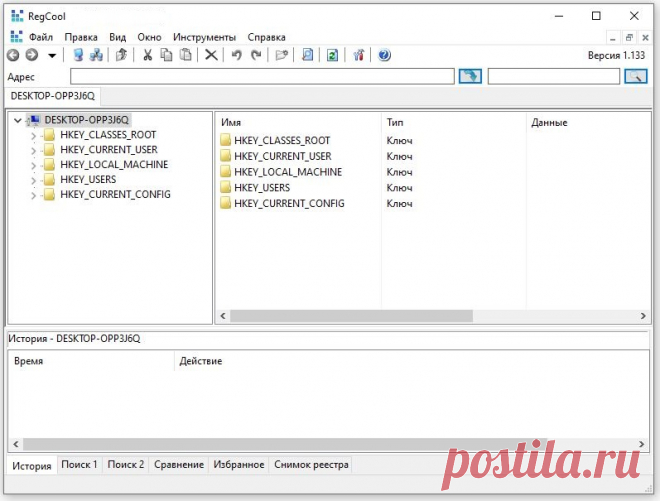Open the Файл menu
660x501 pixels.
pos(41,37)
